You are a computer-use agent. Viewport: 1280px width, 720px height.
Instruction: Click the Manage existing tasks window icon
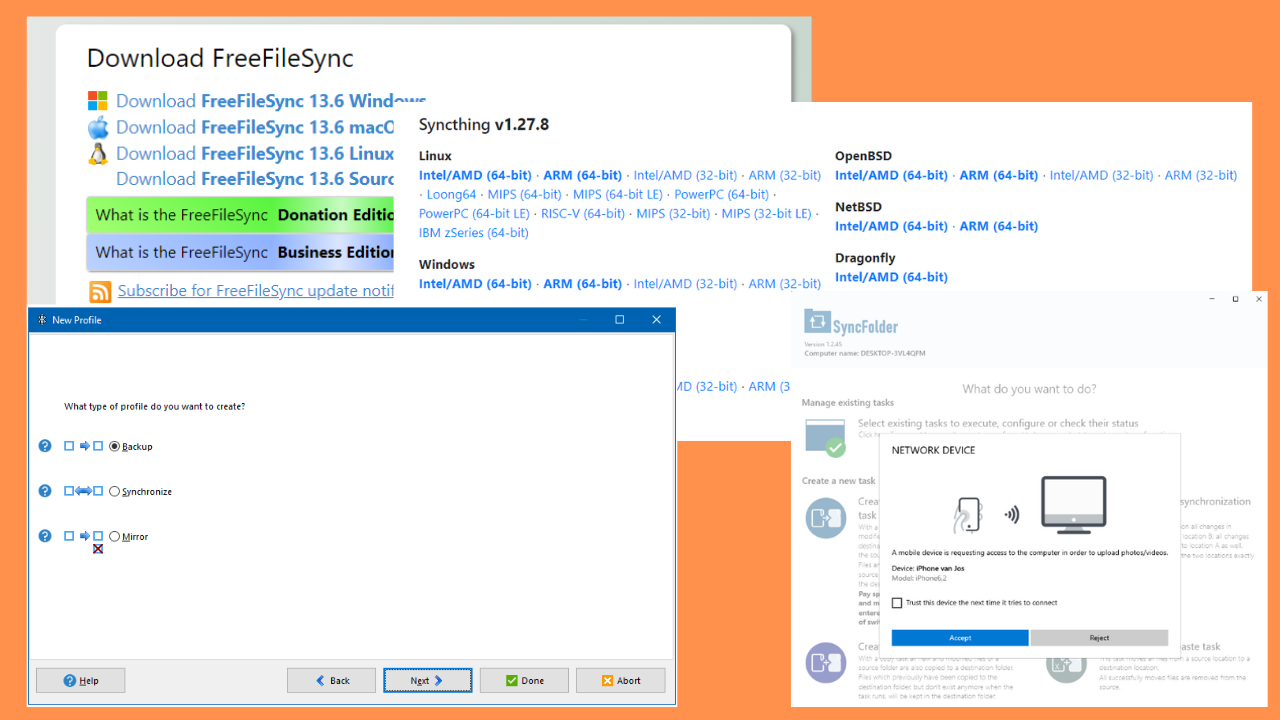pos(826,438)
